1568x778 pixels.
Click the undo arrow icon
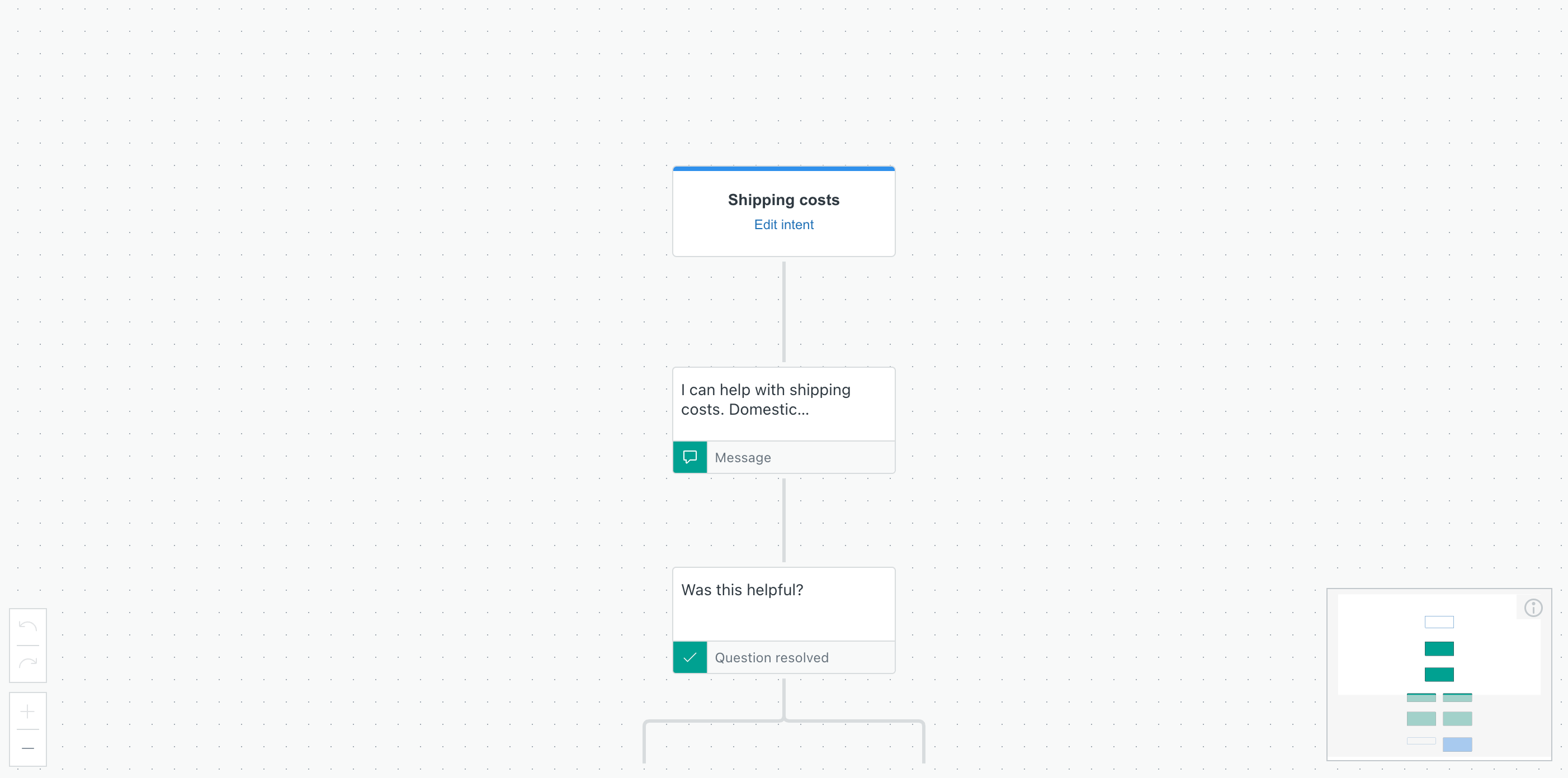28,627
